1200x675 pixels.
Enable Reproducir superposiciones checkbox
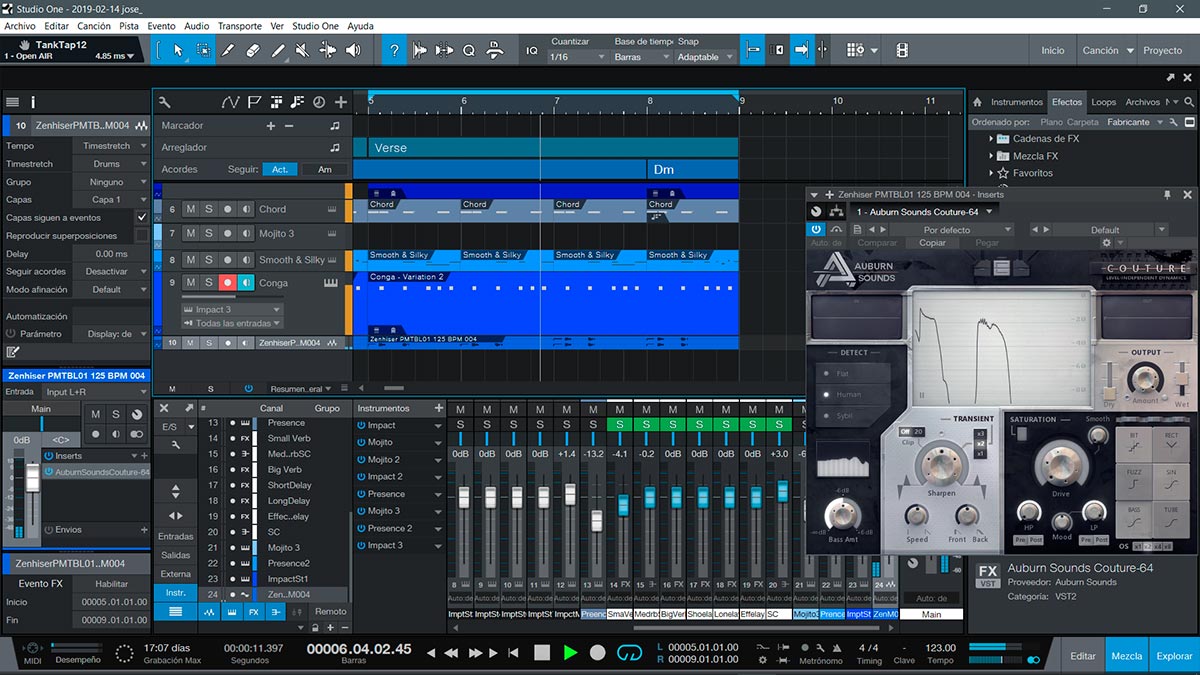(141, 235)
